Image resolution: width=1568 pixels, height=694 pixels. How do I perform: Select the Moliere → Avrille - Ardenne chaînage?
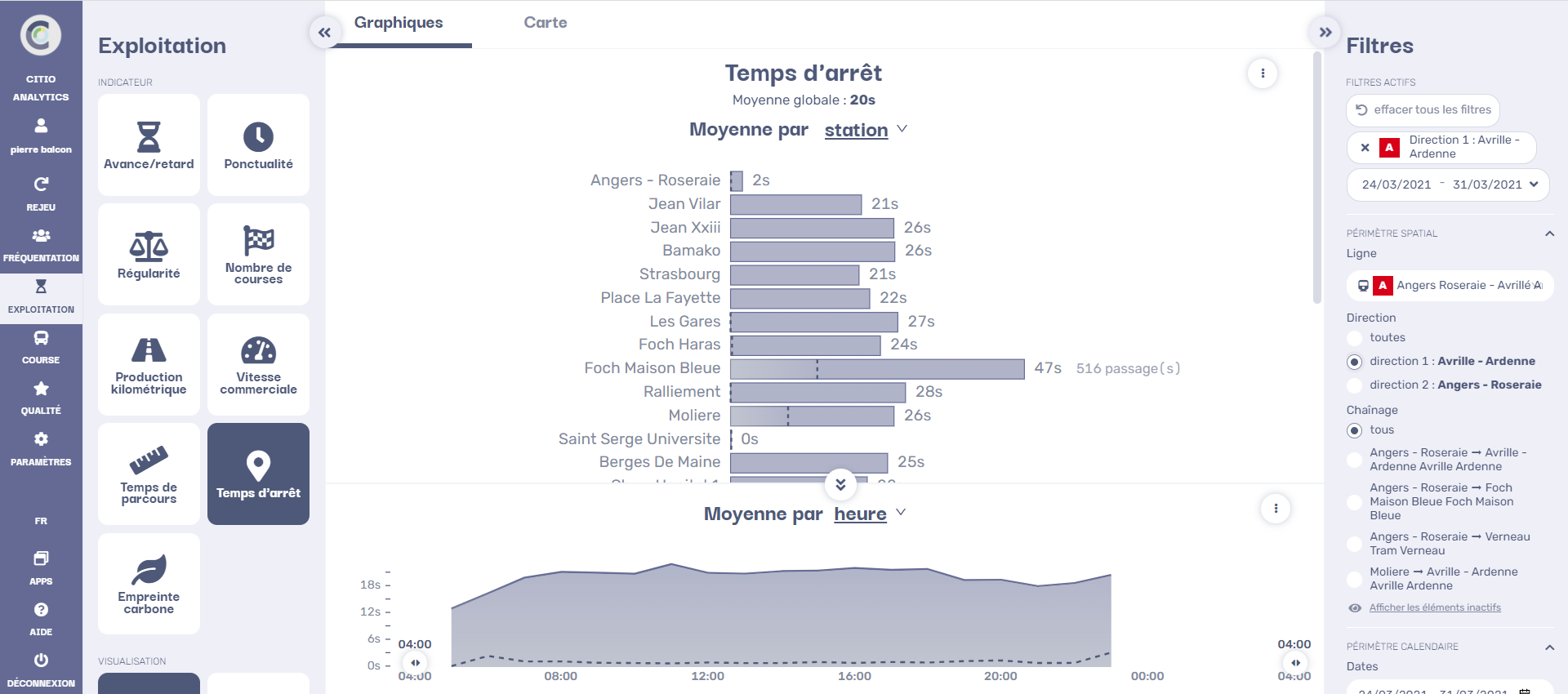(1355, 579)
